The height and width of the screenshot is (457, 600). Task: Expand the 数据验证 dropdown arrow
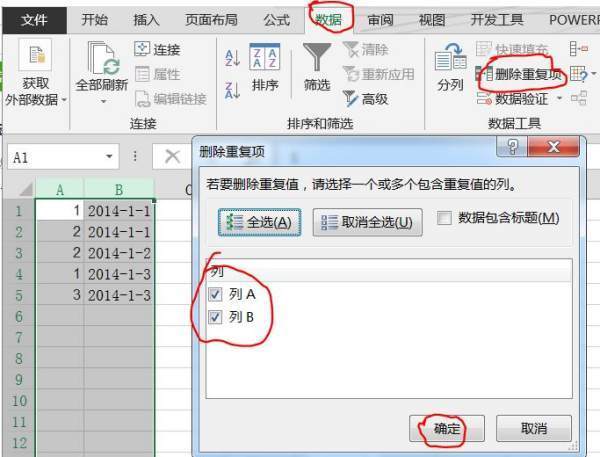point(559,99)
